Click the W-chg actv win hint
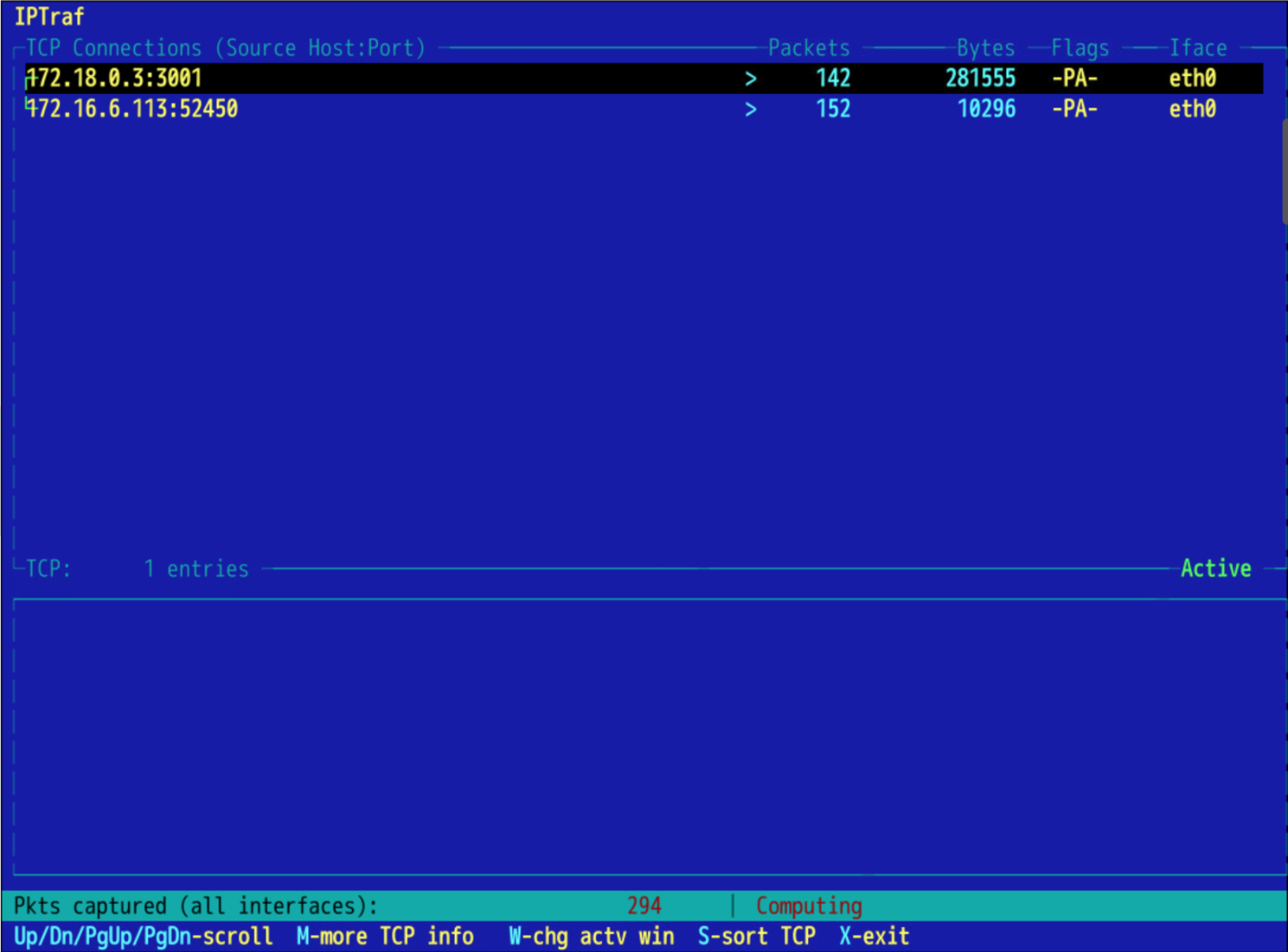Viewport: 1288px width, 952px height. click(x=591, y=937)
